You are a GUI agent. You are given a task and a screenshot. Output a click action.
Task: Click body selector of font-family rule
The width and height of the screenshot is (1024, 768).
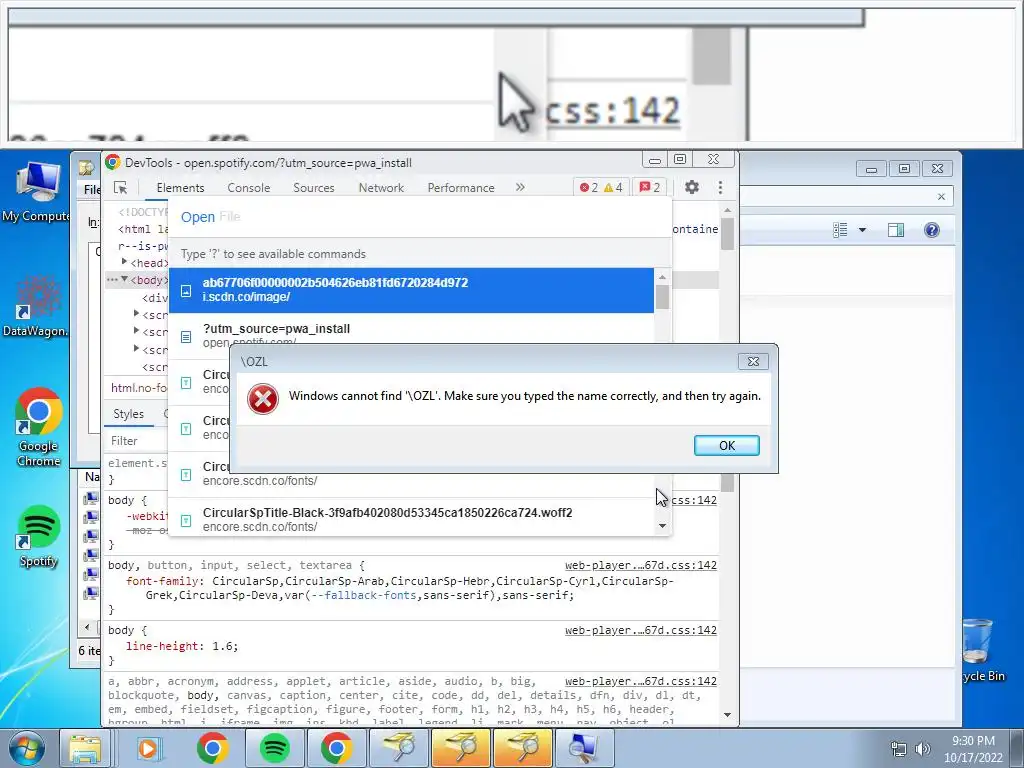click(121, 566)
